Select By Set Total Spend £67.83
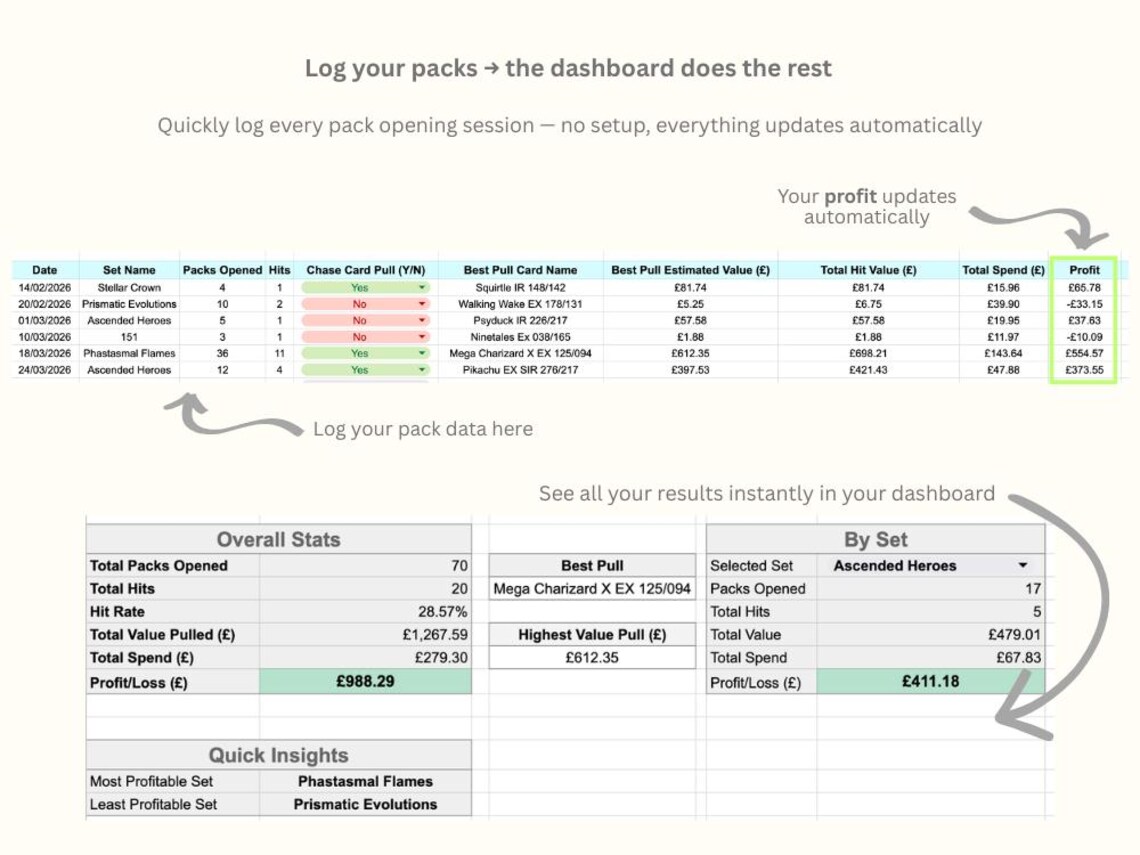 (931, 657)
